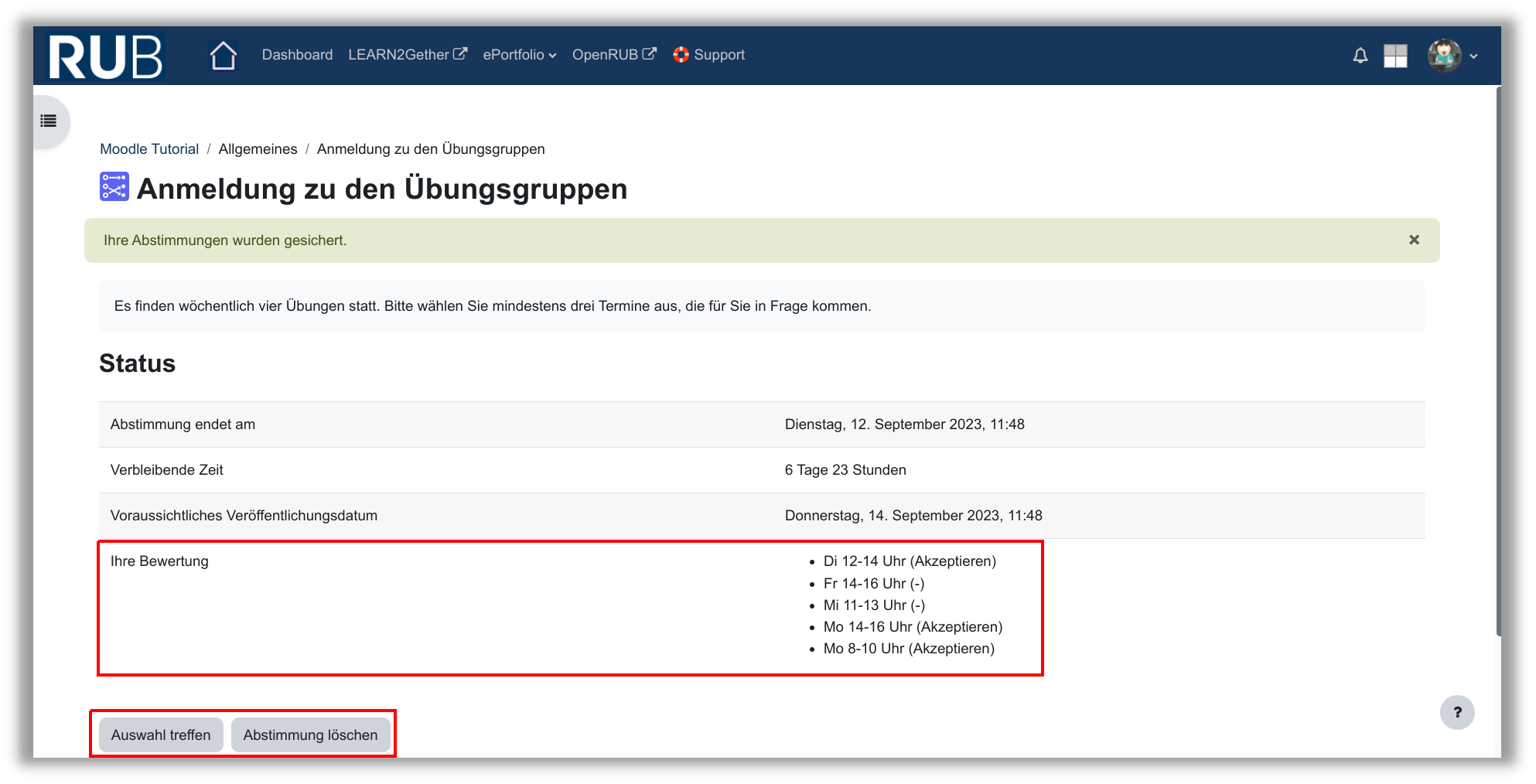Expand the ePortfolio dropdown menu

519,55
